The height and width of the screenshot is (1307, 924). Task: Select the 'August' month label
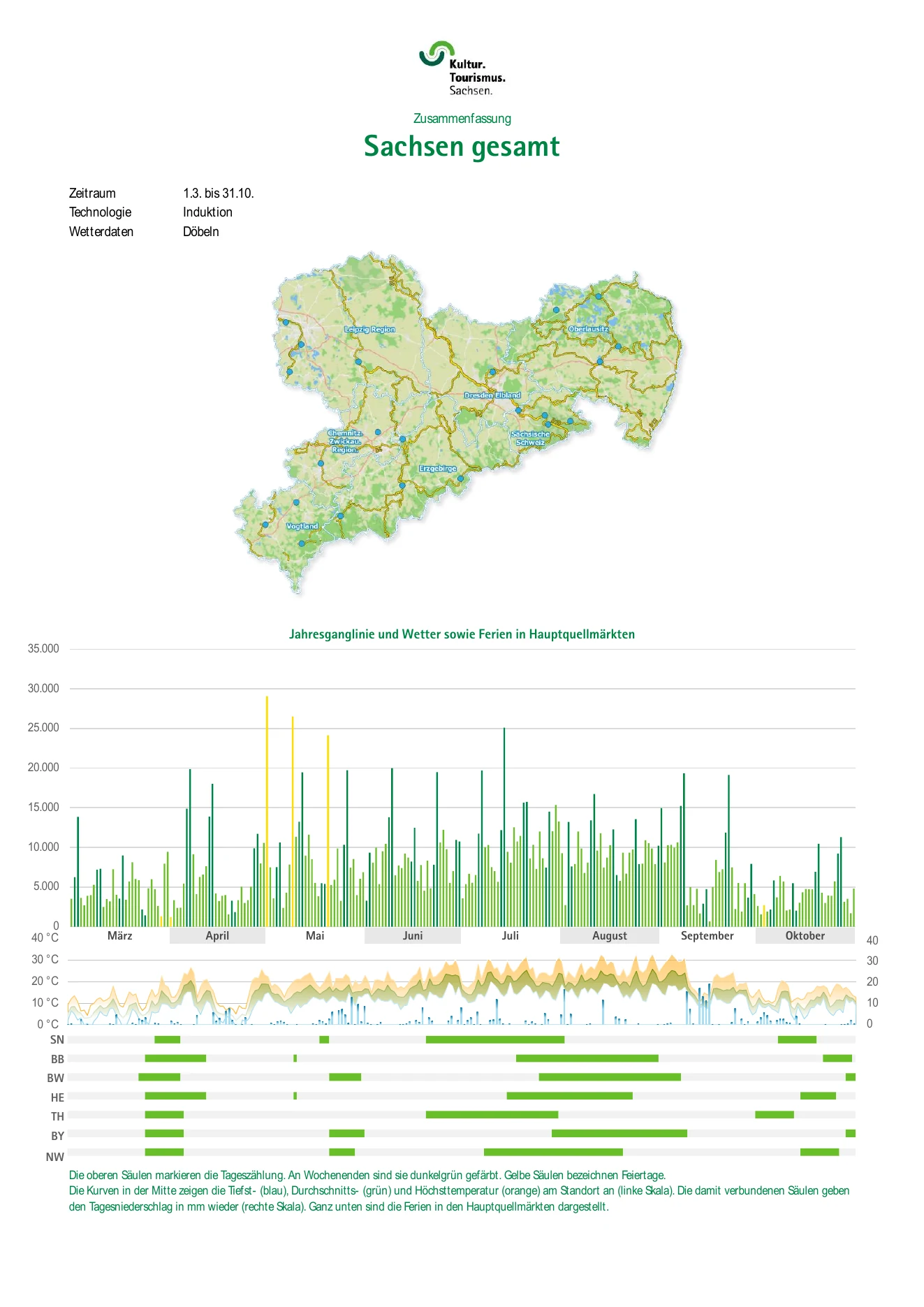click(x=610, y=936)
